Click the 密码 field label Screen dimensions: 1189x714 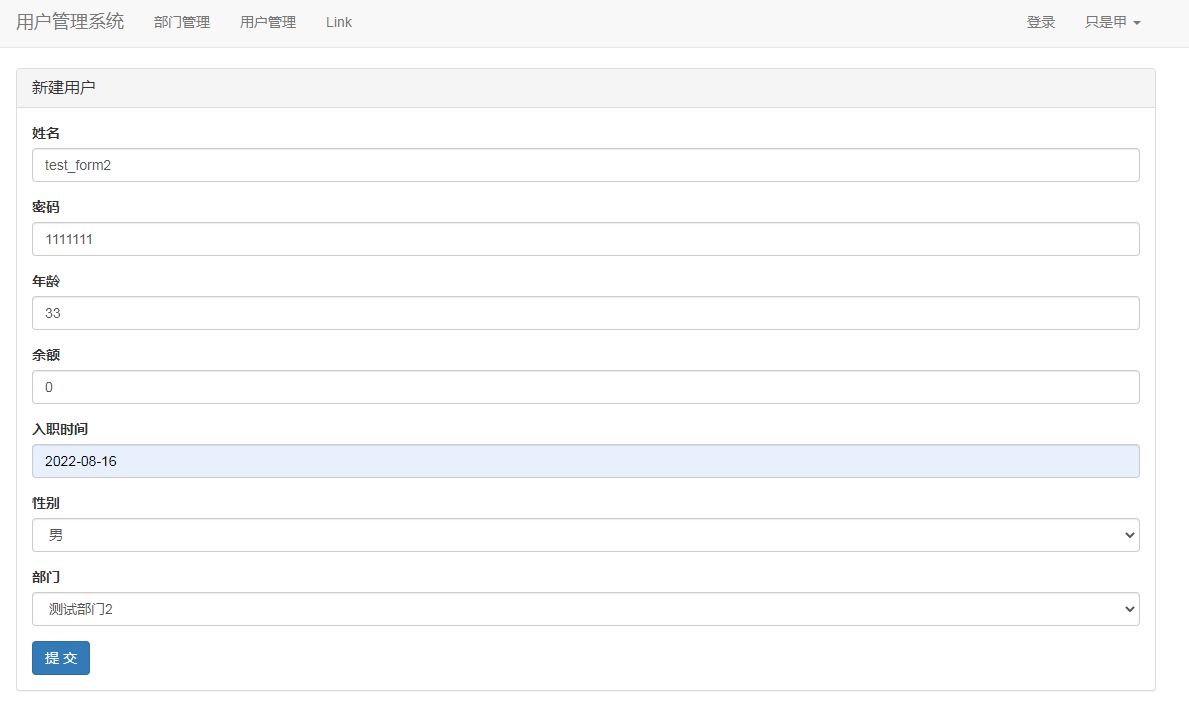click(x=45, y=207)
